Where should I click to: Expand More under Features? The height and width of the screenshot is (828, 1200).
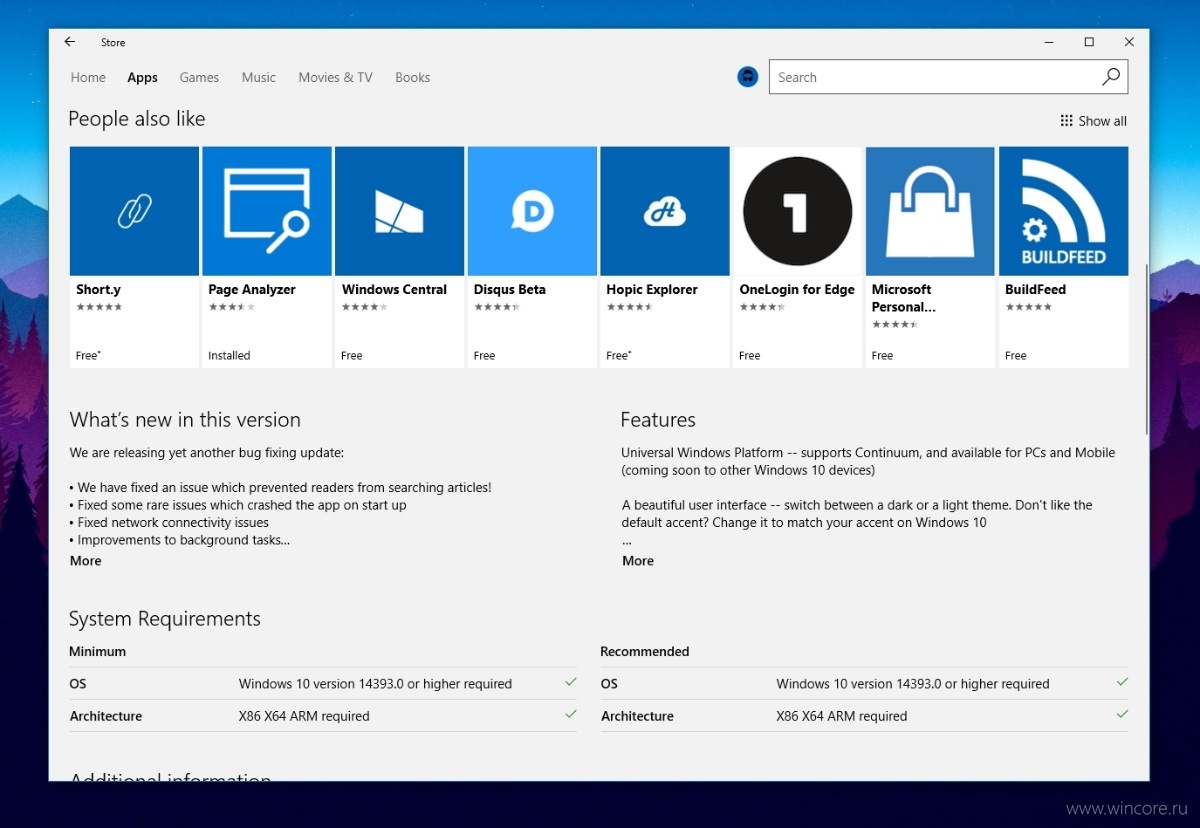638,561
